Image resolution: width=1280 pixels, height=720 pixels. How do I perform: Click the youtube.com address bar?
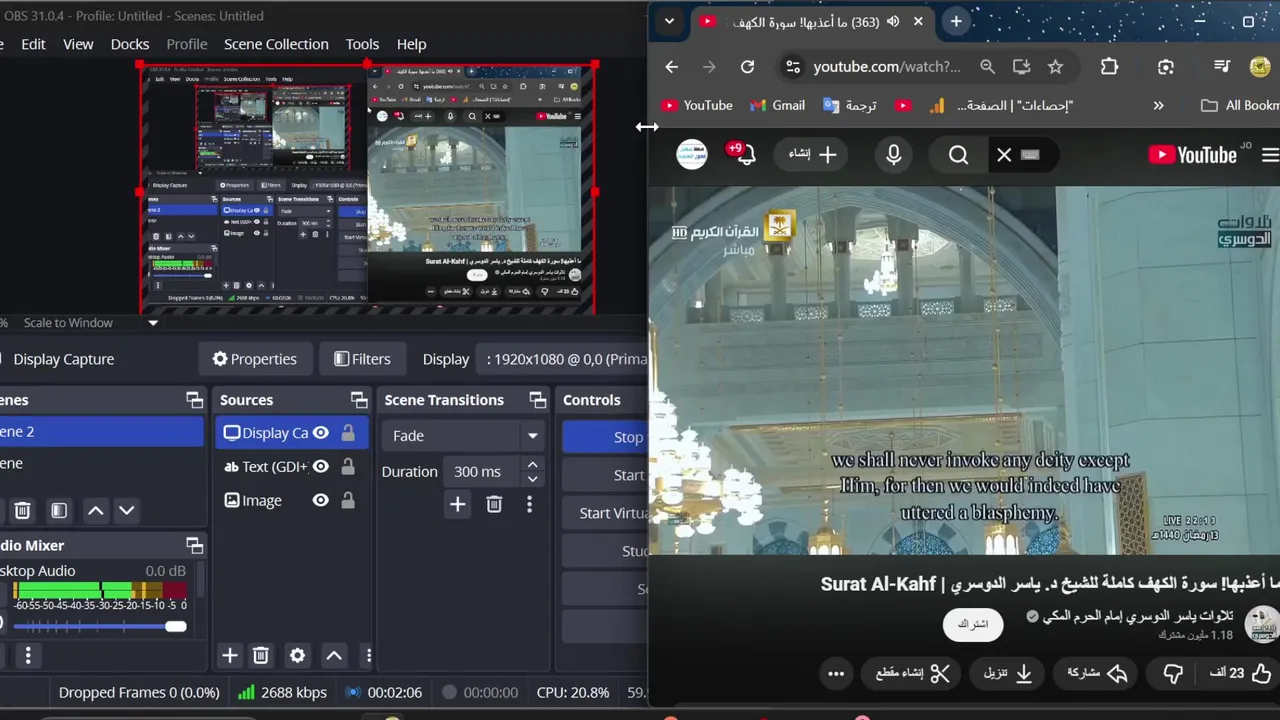(x=887, y=67)
